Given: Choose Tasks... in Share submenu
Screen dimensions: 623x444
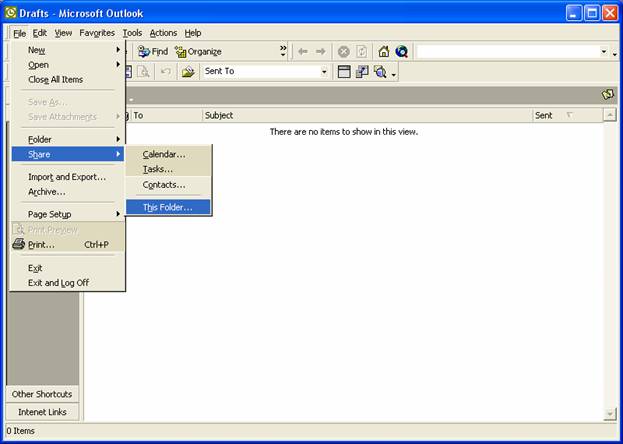Looking at the screenshot, I should 168,169.
